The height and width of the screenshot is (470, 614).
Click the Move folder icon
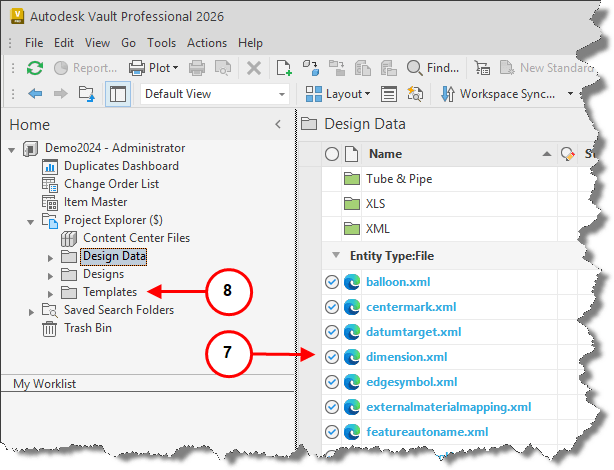(337, 68)
